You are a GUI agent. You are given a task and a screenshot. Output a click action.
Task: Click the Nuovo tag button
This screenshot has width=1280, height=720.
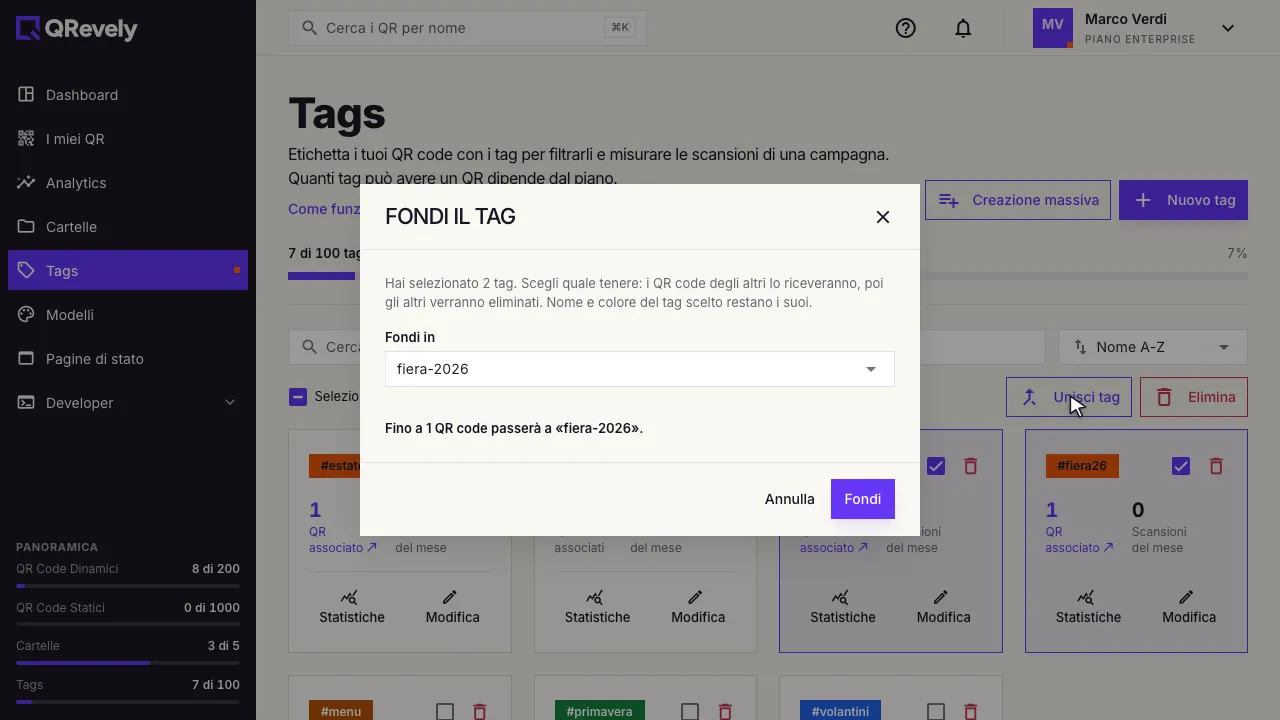tap(1183, 200)
